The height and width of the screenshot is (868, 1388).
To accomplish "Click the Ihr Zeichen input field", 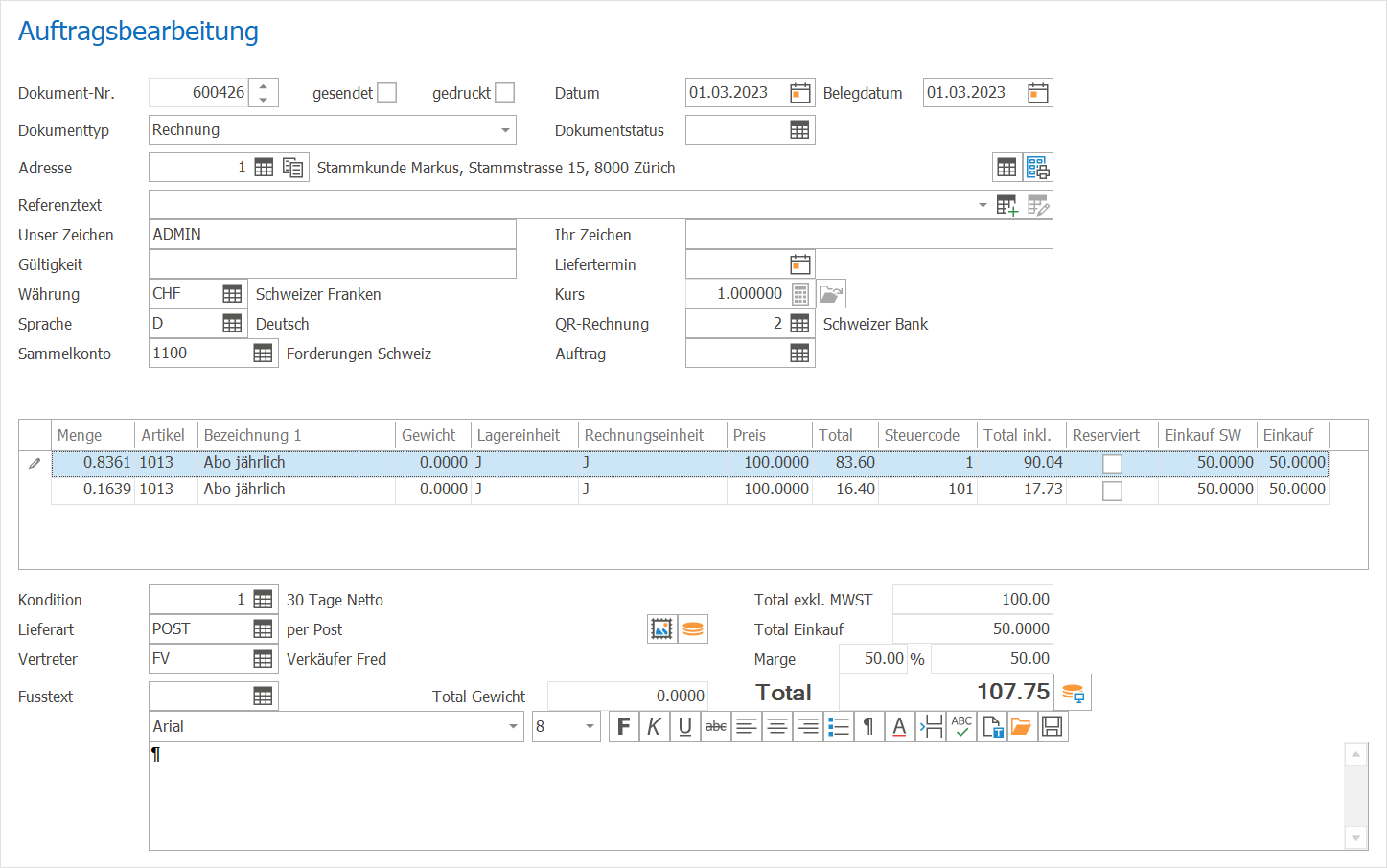I will [868, 235].
